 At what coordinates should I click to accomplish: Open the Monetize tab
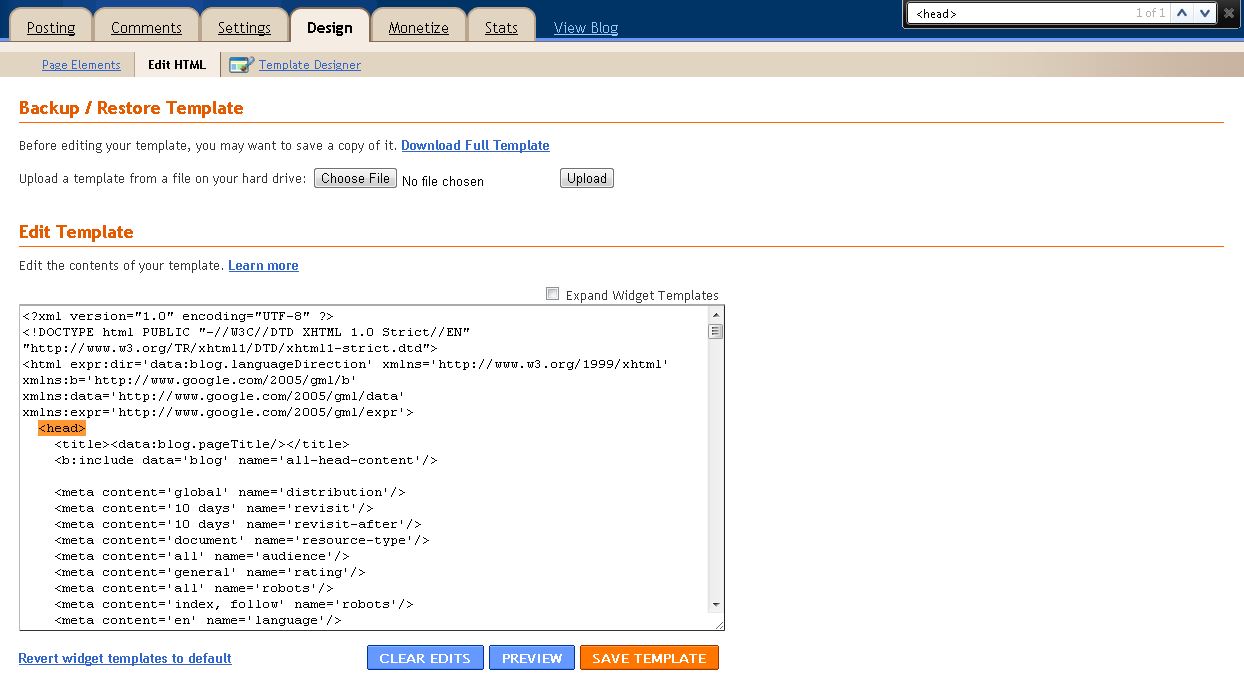[418, 27]
